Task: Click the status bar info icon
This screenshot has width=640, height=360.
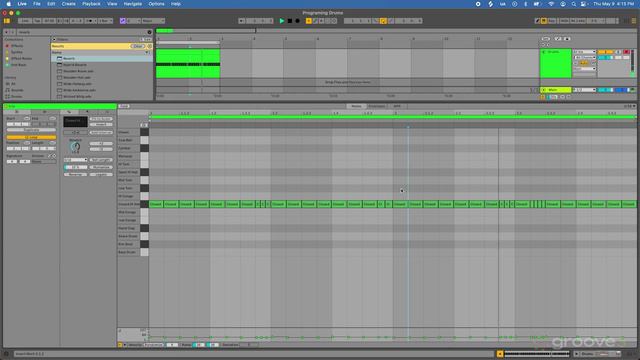Action: pyautogui.click(x=6, y=354)
